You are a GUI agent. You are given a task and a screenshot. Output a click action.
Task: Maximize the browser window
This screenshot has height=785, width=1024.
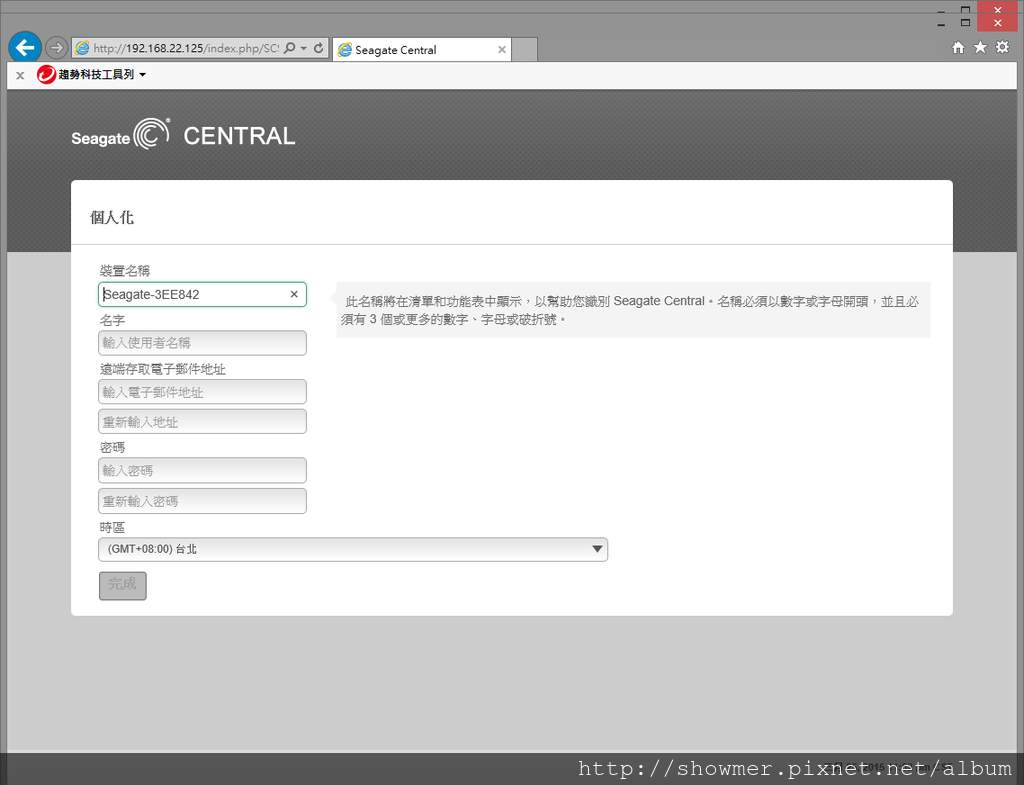(965, 22)
